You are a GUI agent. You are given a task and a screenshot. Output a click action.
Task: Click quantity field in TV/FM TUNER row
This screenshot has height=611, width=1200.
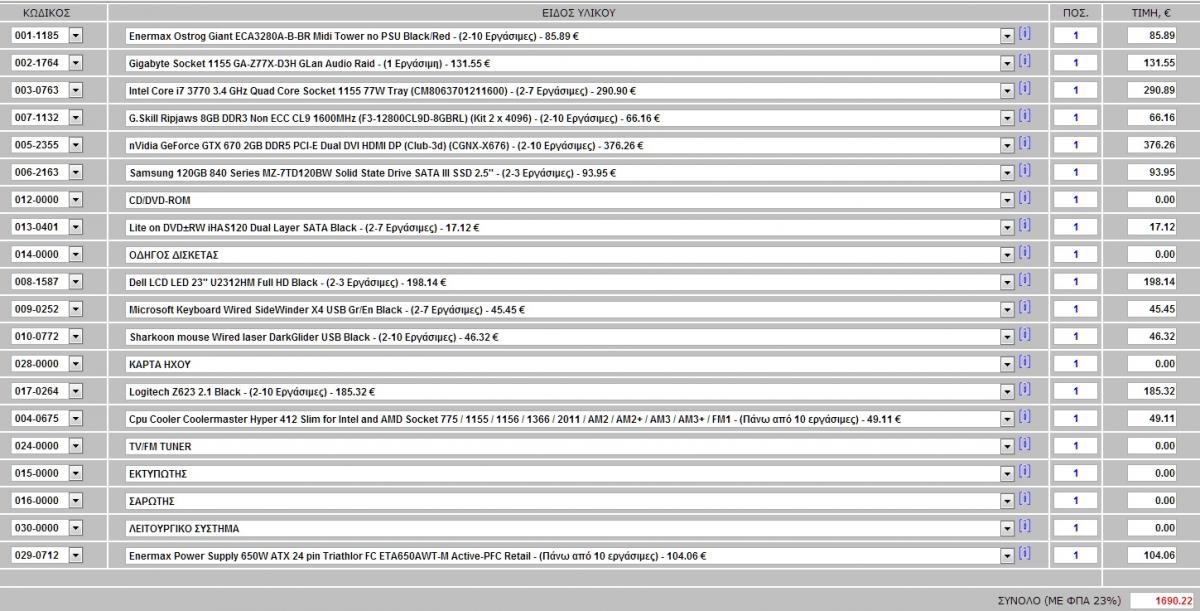[x=1075, y=445]
